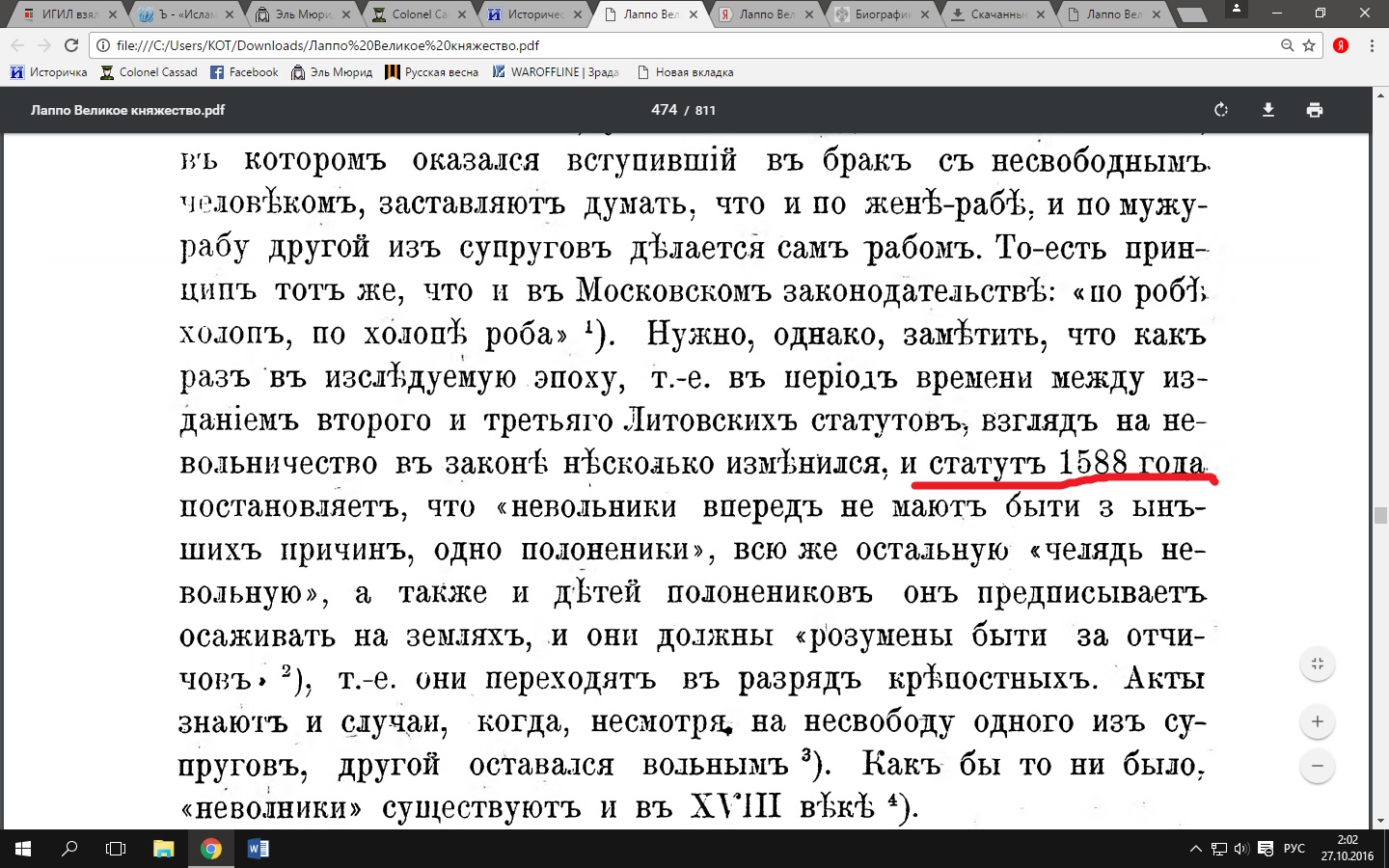Click the page number field 474
Viewport: 1389px width, 868px height.
tap(664, 110)
